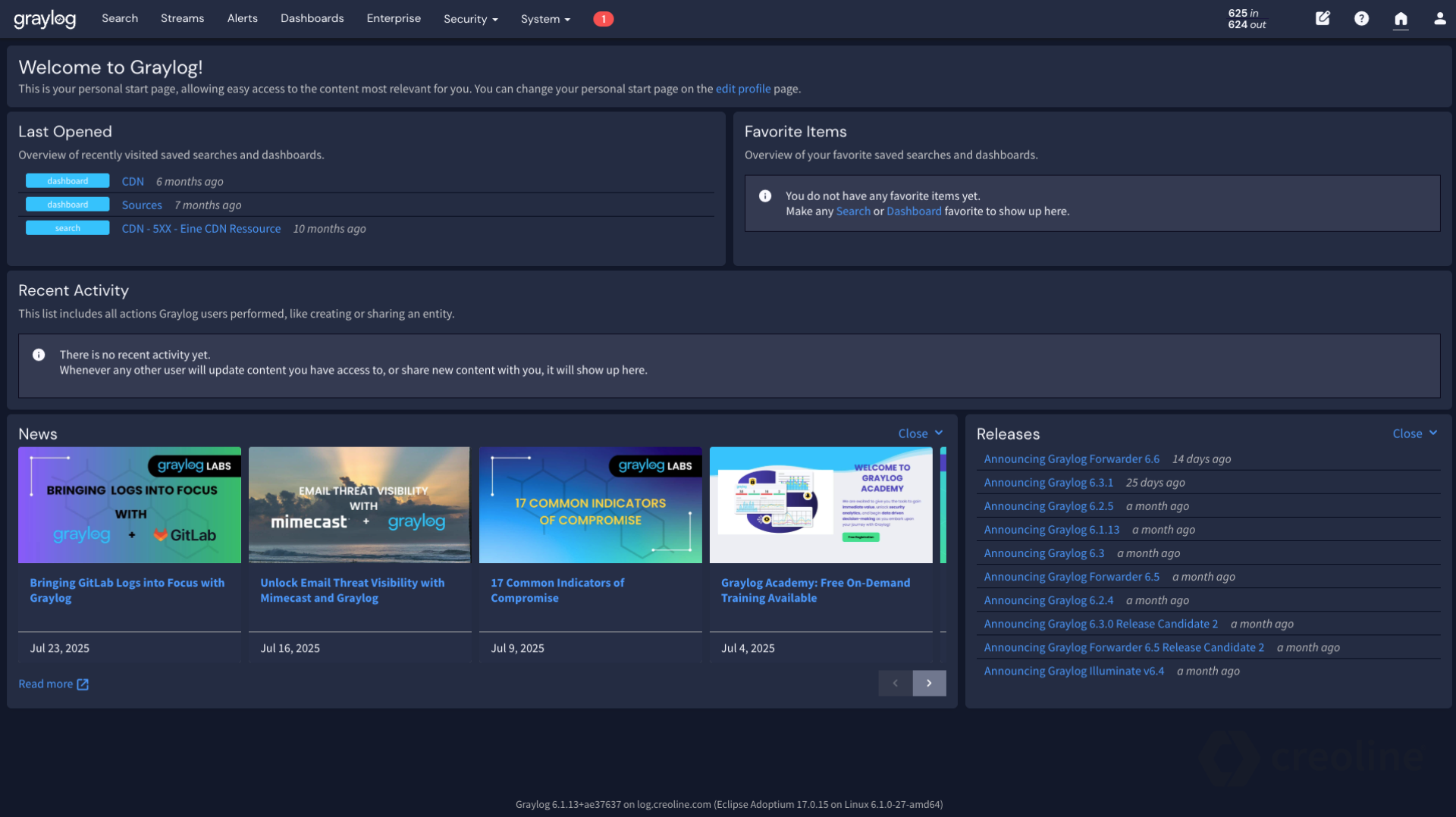This screenshot has height=817, width=1456.
Task: Open Announcing Graylog 6.3.1 release
Action: click(x=1049, y=482)
